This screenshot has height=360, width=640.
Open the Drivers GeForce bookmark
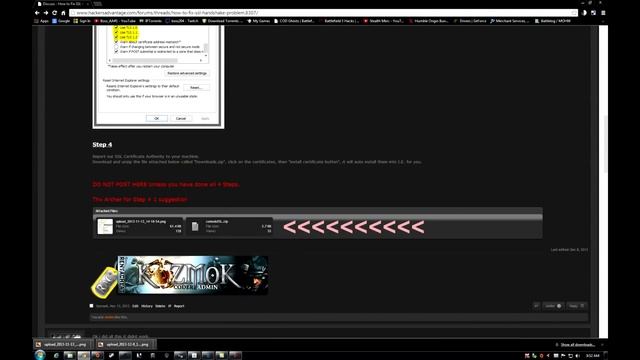pos(470,21)
